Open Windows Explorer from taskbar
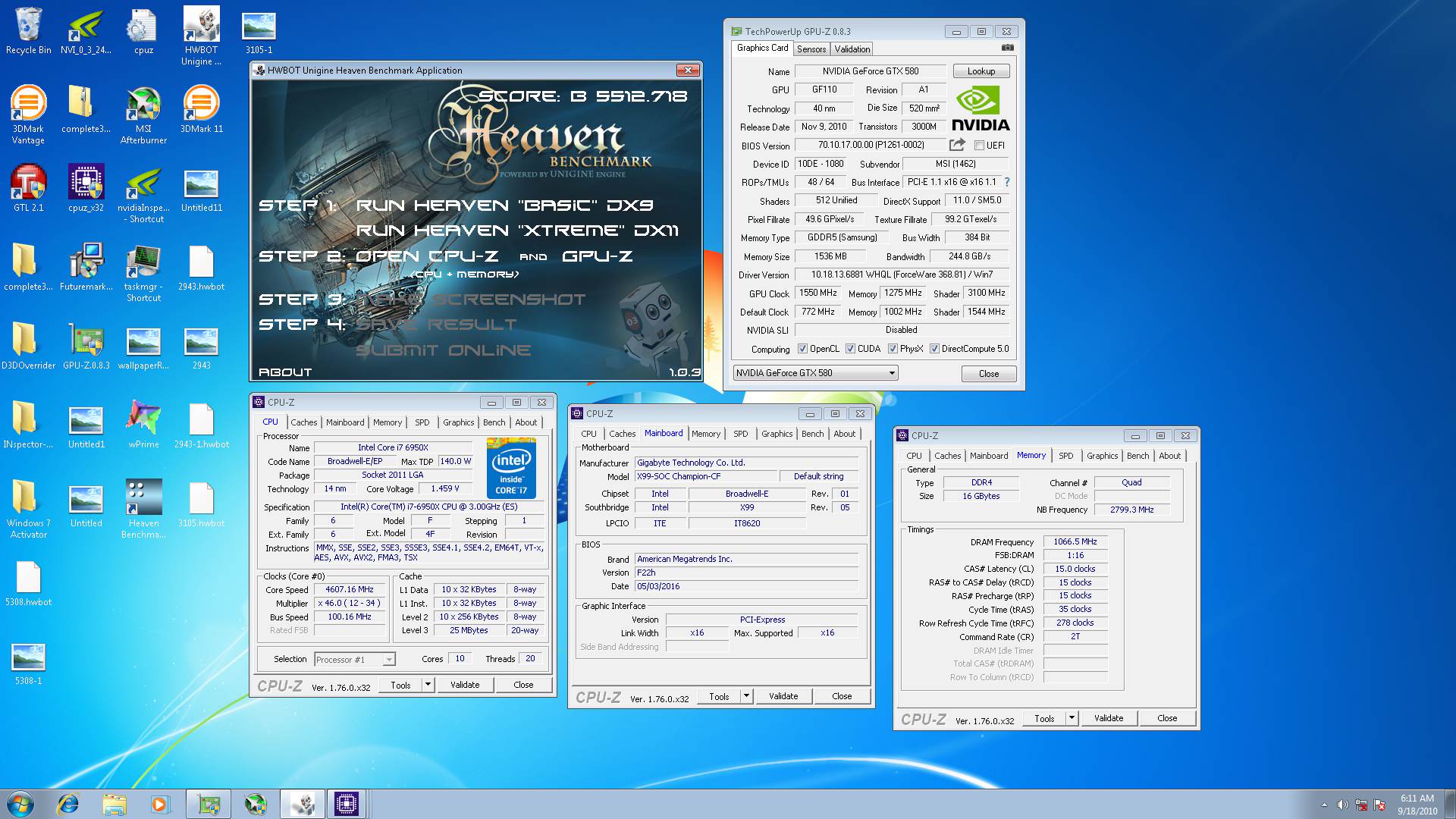Viewport: 1456px width, 819px height. (x=115, y=804)
